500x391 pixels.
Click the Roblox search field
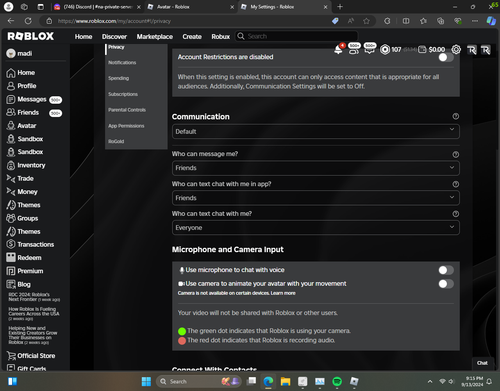coord(297,36)
